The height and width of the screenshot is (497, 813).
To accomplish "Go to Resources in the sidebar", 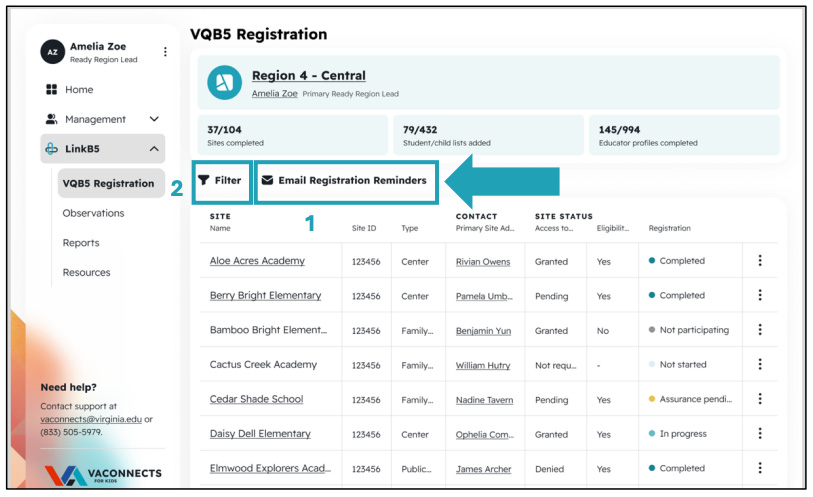I will pos(87,272).
